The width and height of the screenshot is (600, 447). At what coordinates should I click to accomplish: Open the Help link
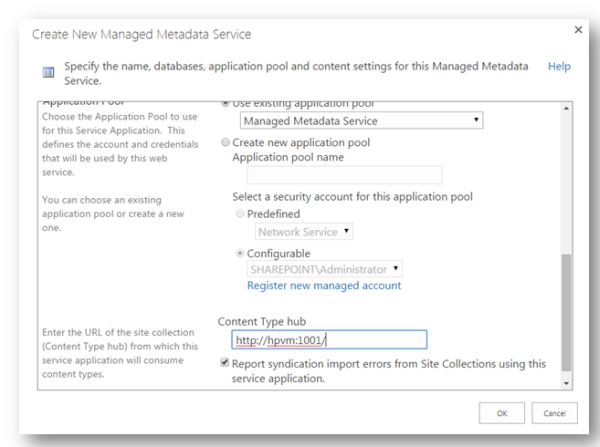click(559, 65)
